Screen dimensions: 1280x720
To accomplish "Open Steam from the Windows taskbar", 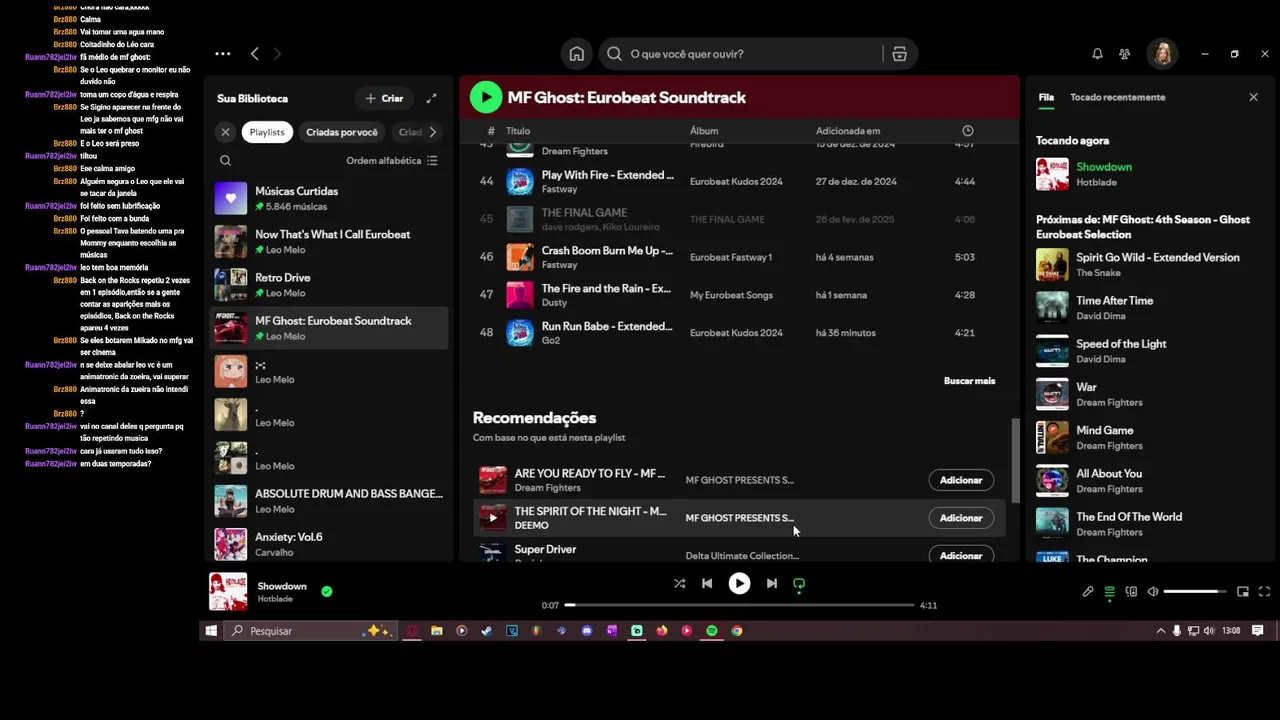I will pyautogui.click(x=486, y=631).
